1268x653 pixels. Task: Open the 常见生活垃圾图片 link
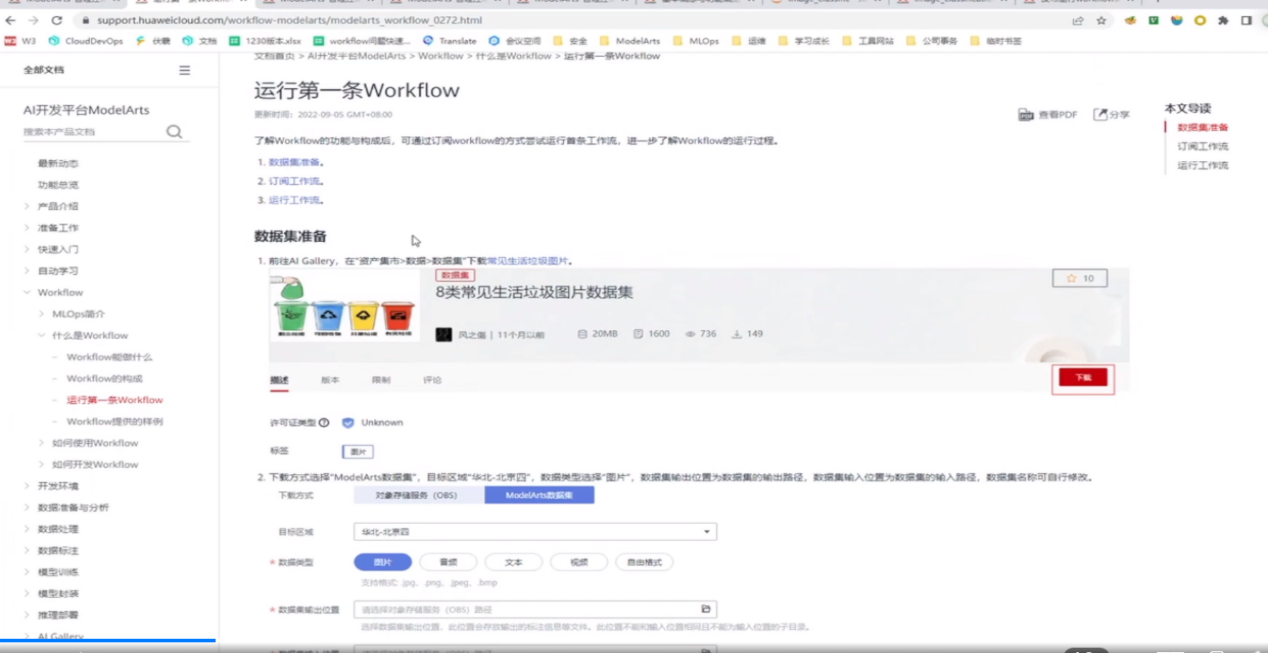(527, 261)
